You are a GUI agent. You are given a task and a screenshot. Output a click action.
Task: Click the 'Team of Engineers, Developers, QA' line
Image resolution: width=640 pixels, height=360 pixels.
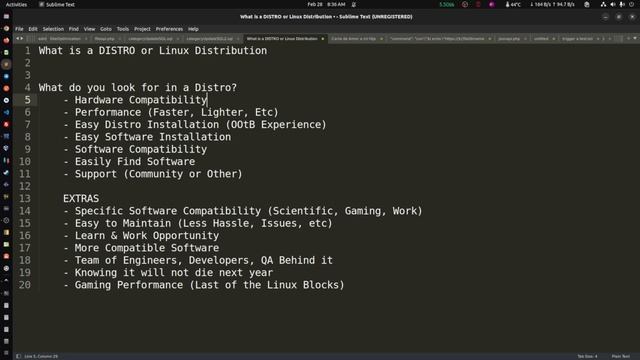(198, 260)
